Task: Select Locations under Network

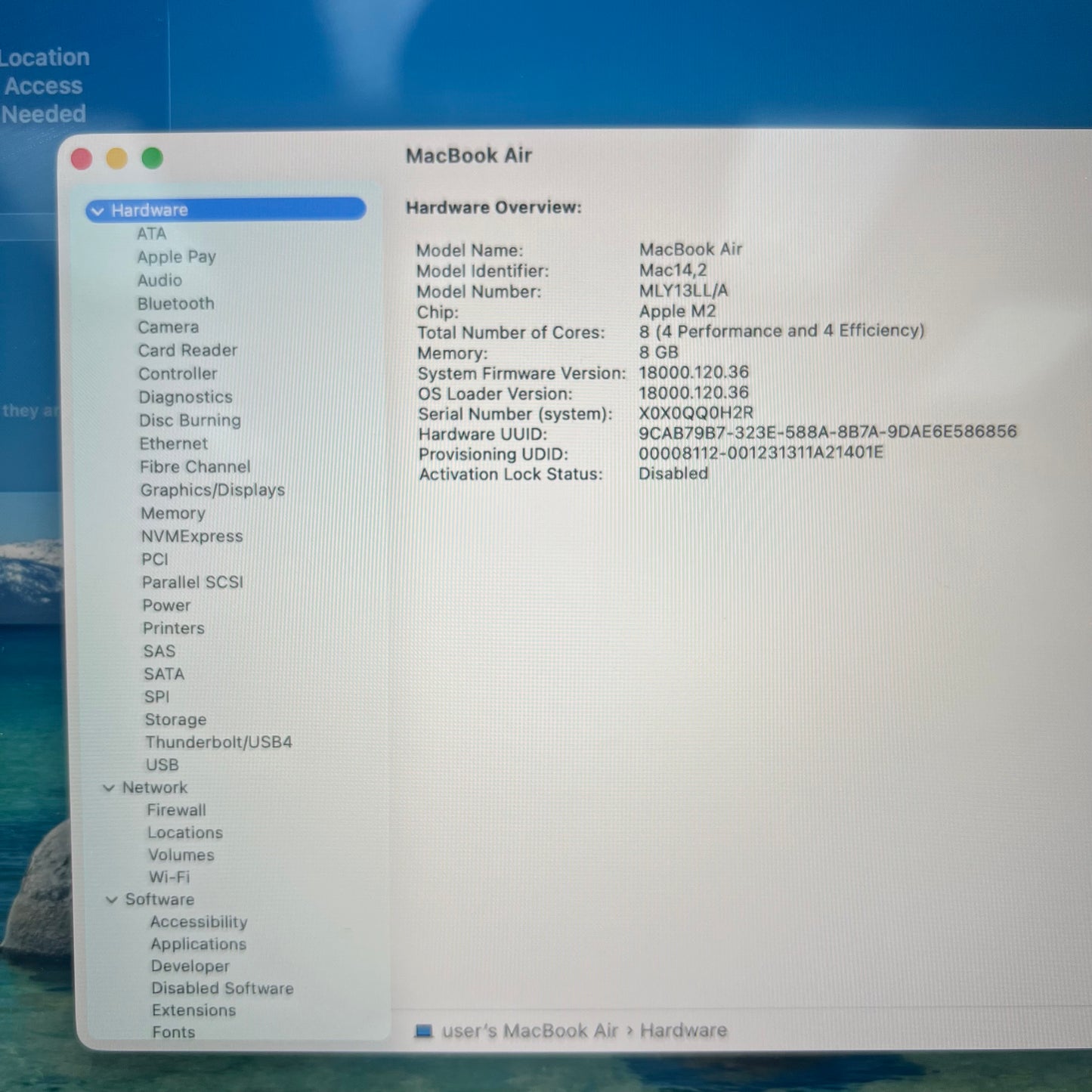Action: click(x=185, y=833)
